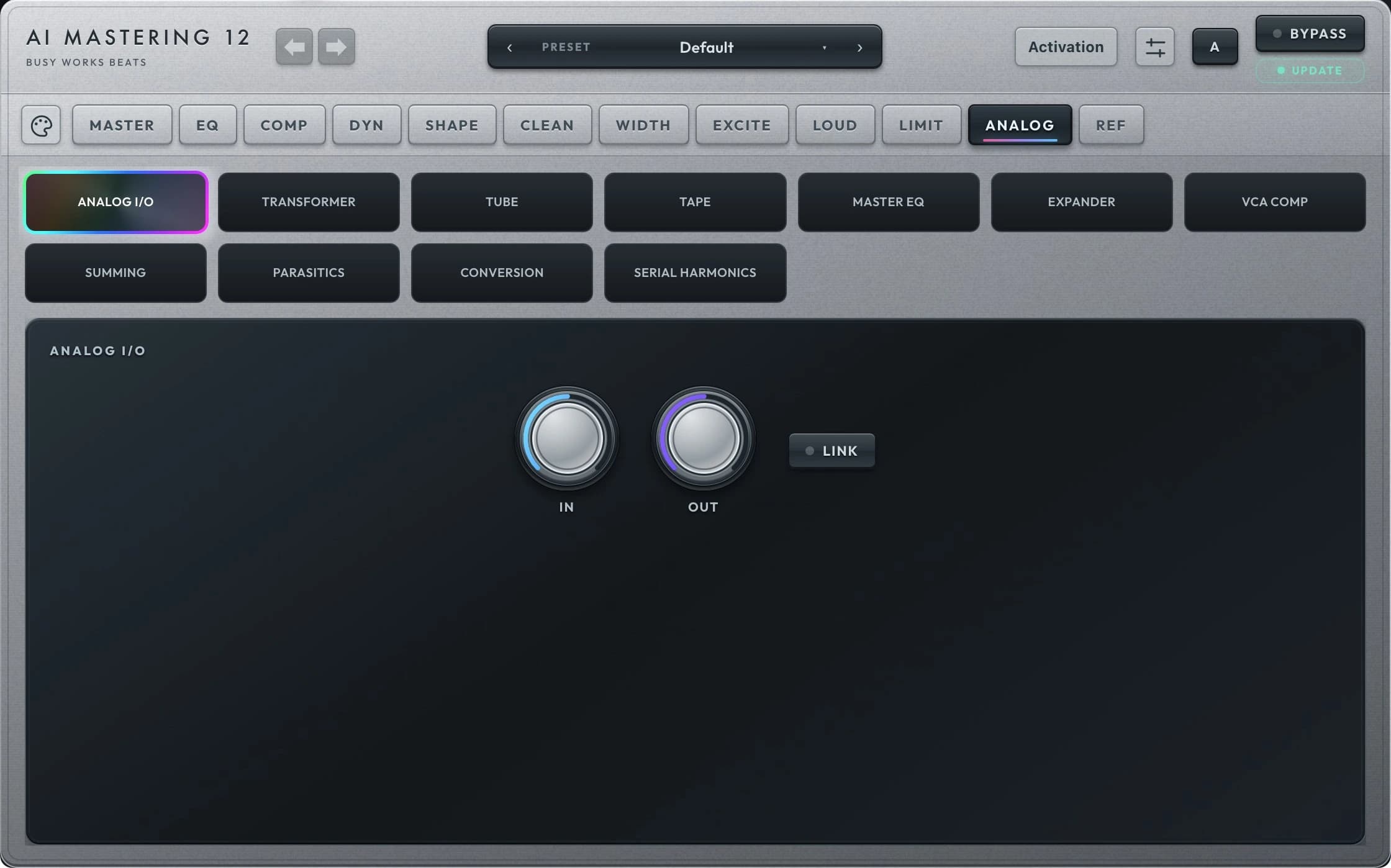Click the OUT gain knob
The height and width of the screenshot is (868, 1391).
pyautogui.click(x=703, y=438)
